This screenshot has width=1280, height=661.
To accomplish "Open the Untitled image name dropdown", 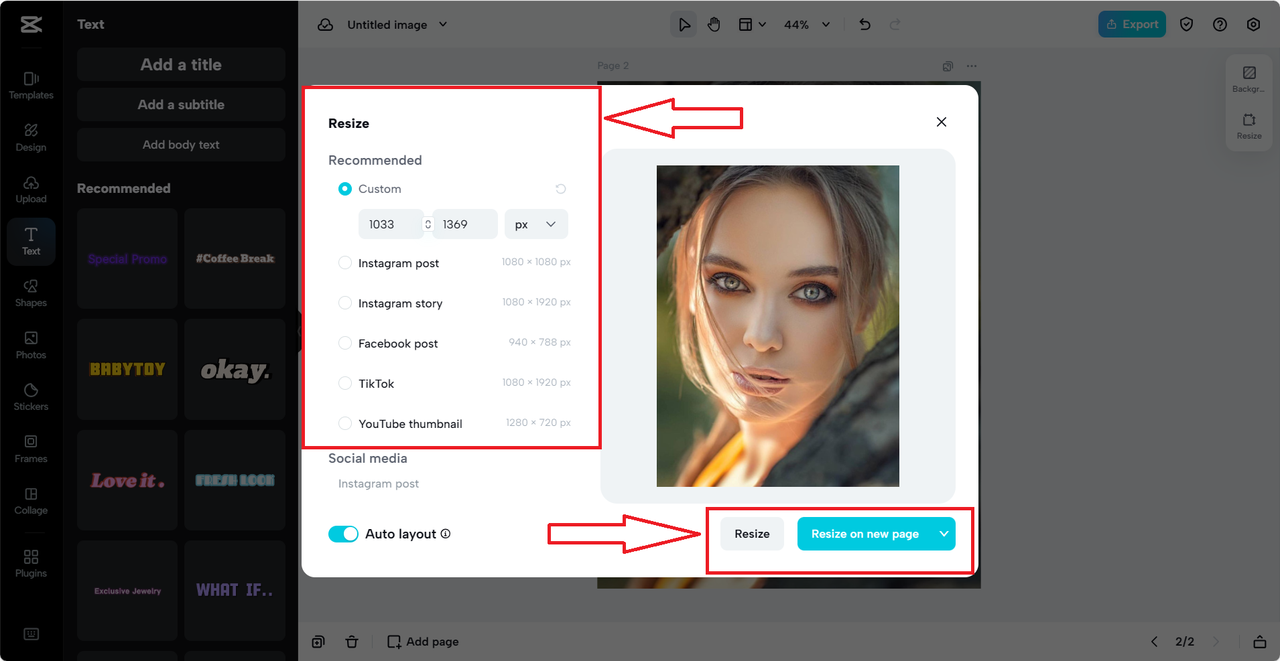I will coord(397,25).
